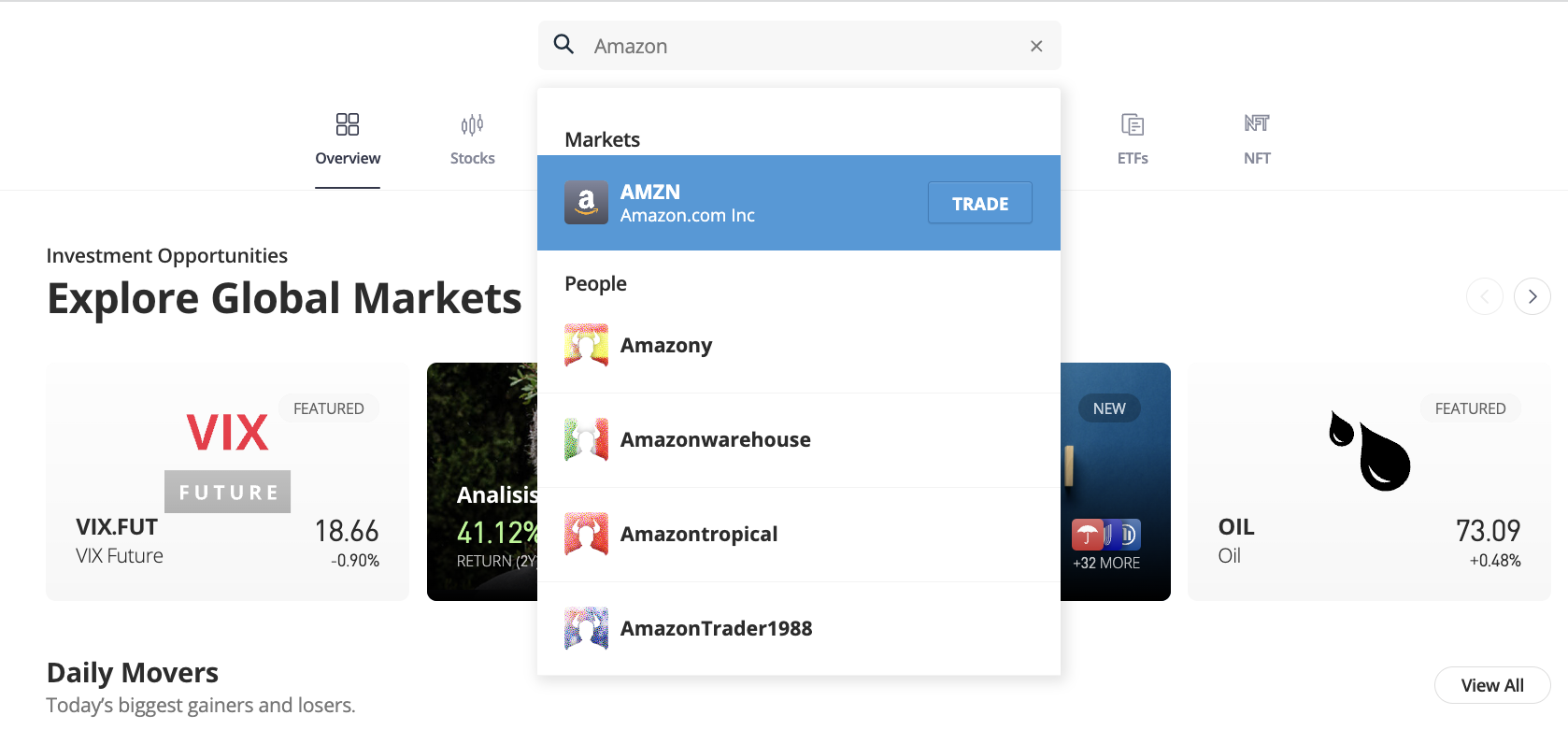The width and height of the screenshot is (1568, 744).
Task: Open the Amazontropical user profile
Action: point(799,535)
